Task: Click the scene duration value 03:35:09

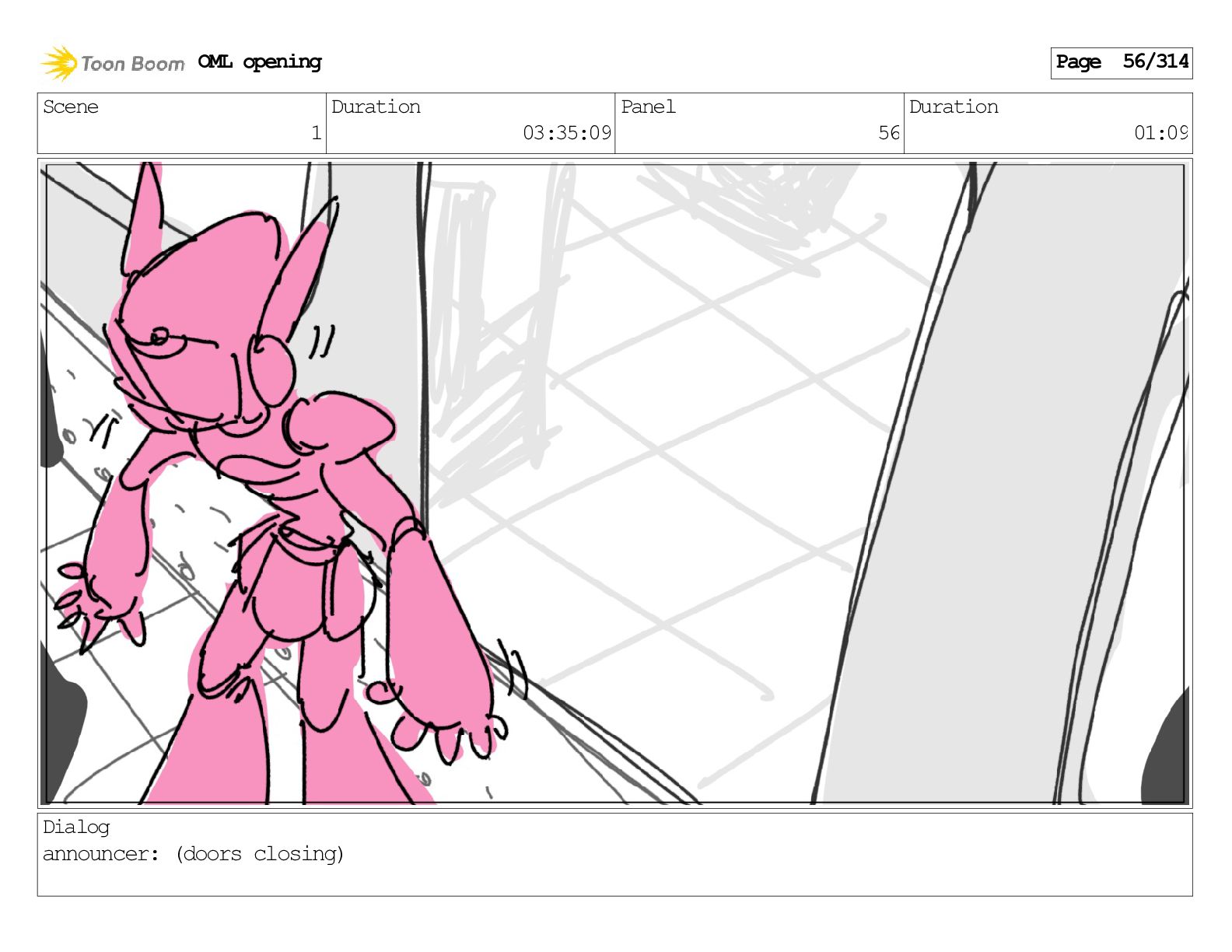Action: [566, 133]
